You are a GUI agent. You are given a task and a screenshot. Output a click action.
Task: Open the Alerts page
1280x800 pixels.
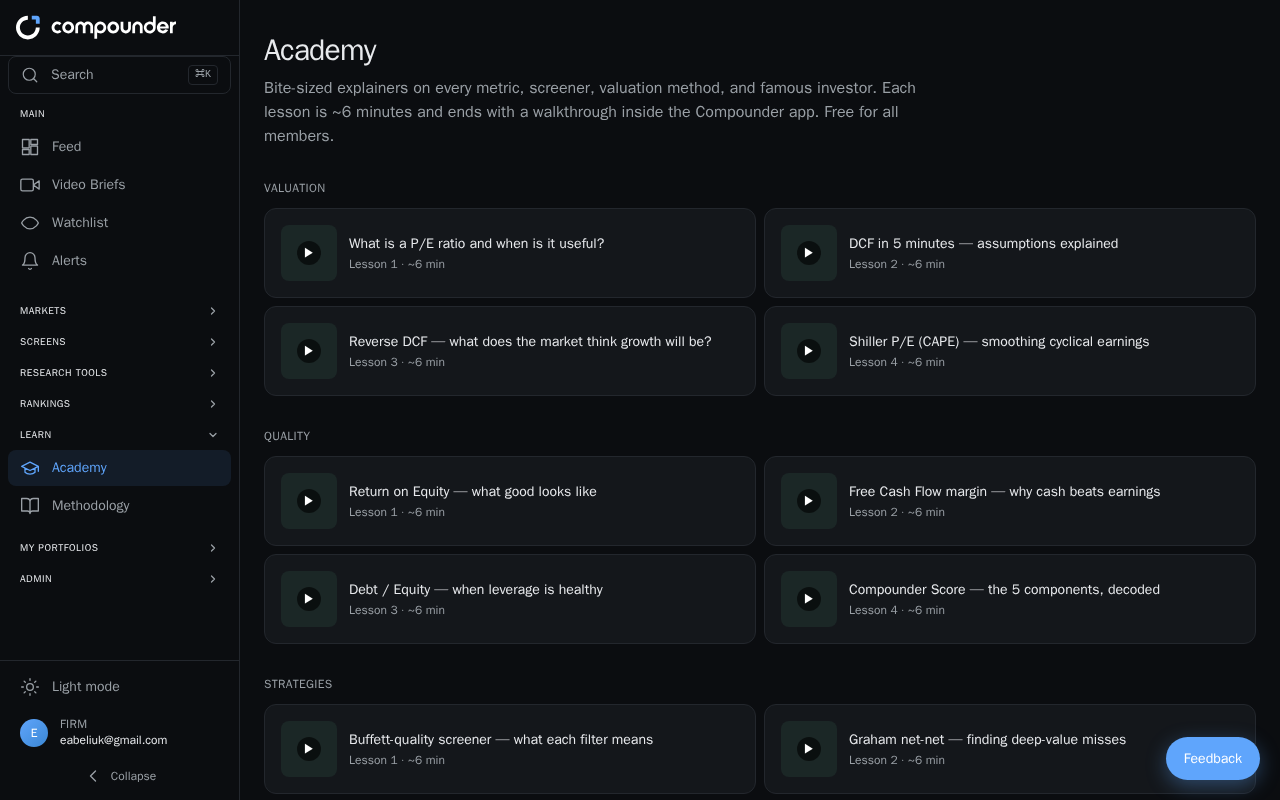[119, 261]
